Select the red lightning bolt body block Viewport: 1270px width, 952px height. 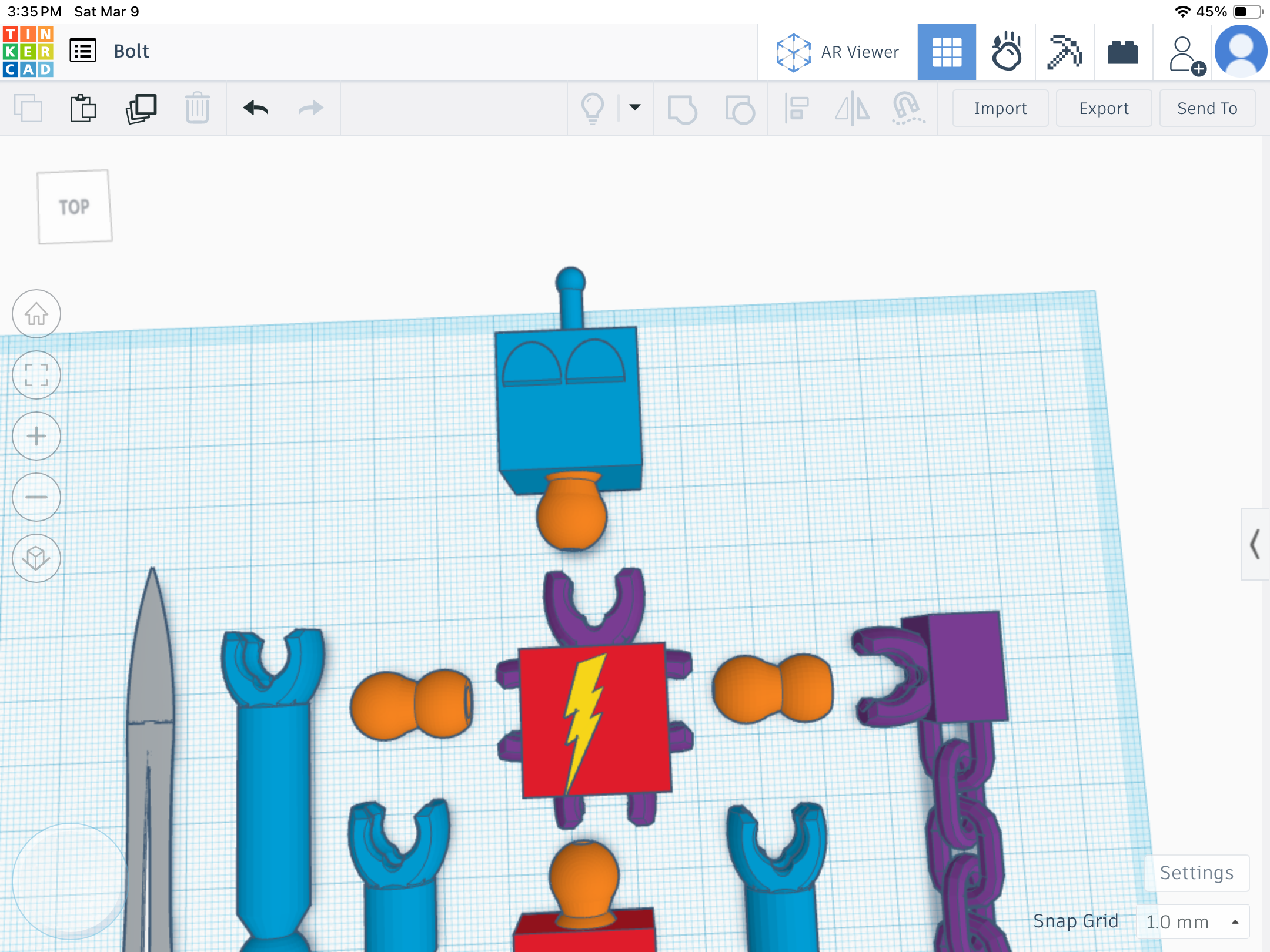[x=595, y=720]
